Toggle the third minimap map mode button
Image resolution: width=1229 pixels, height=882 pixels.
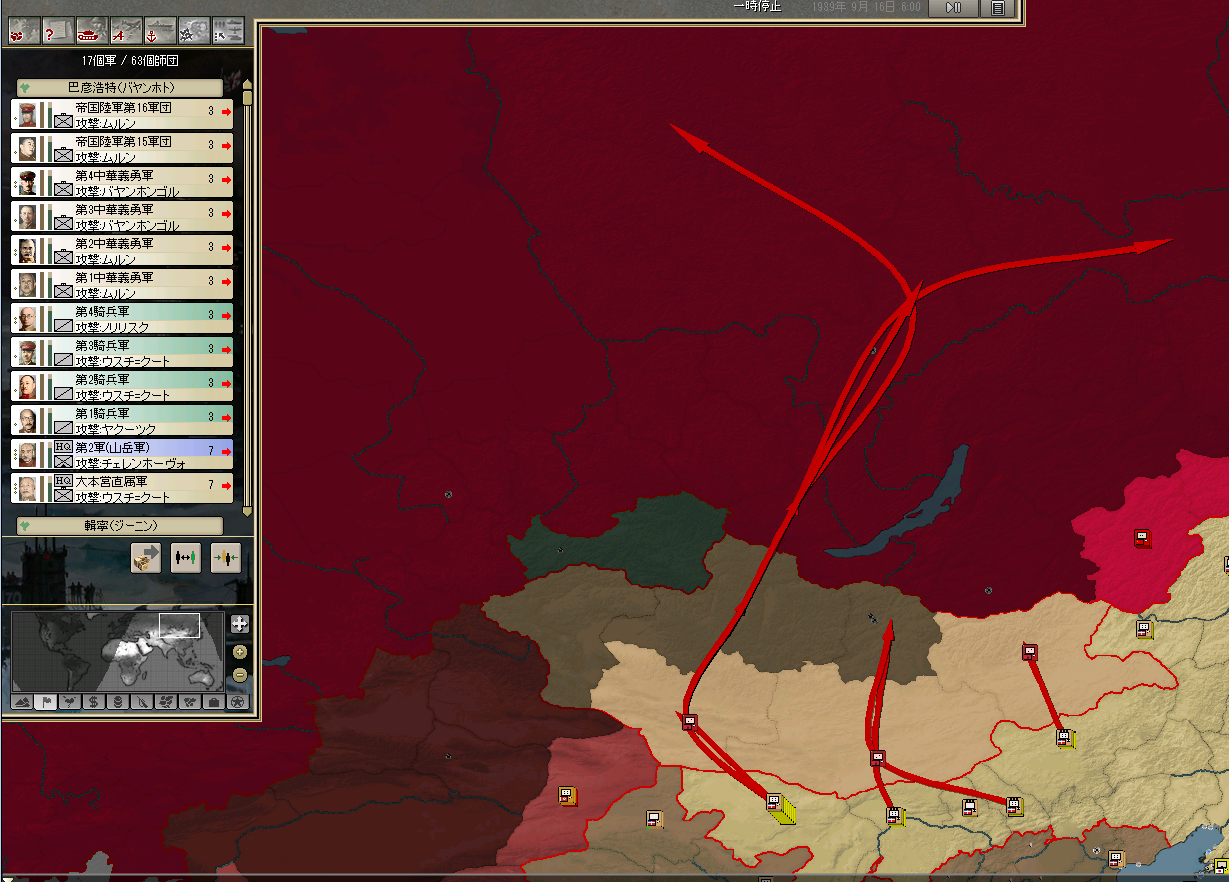click(69, 702)
